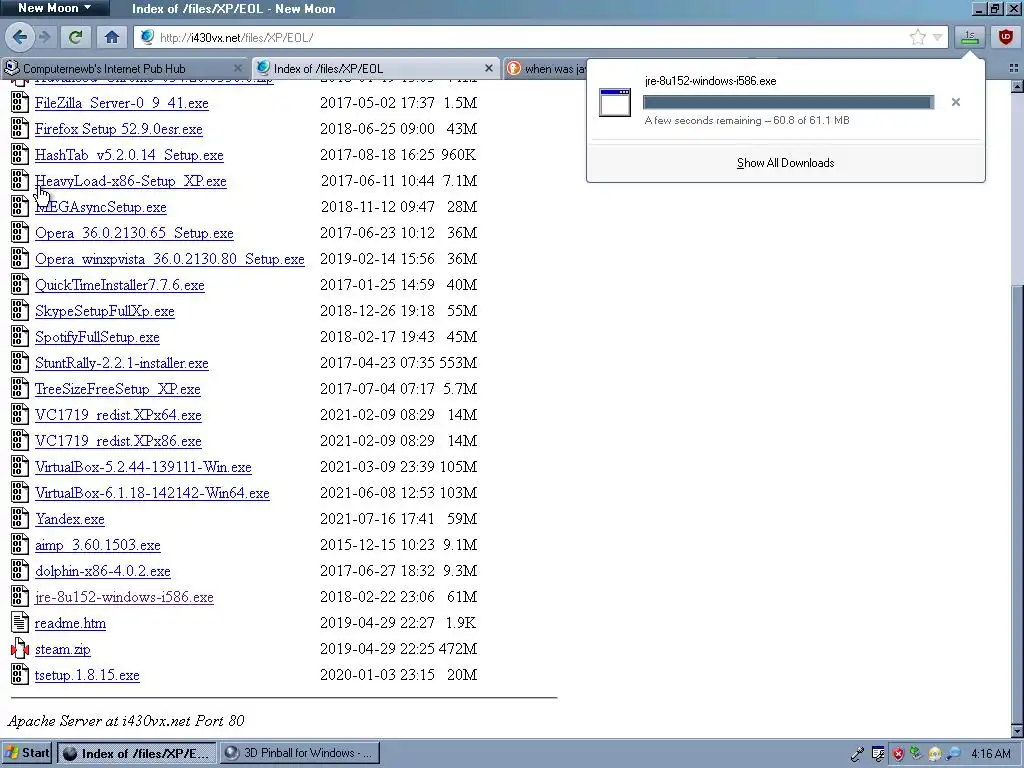
Task: Click the red security shield tray icon
Action: [899, 754]
